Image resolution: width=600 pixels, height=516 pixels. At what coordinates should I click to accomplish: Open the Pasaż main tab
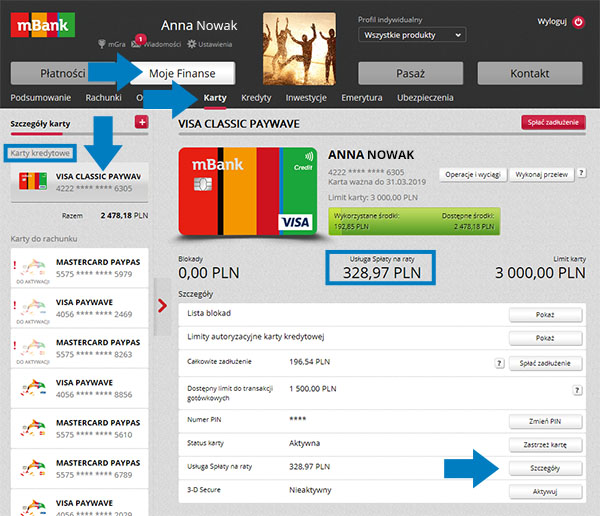pyautogui.click(x=411, y=73)
